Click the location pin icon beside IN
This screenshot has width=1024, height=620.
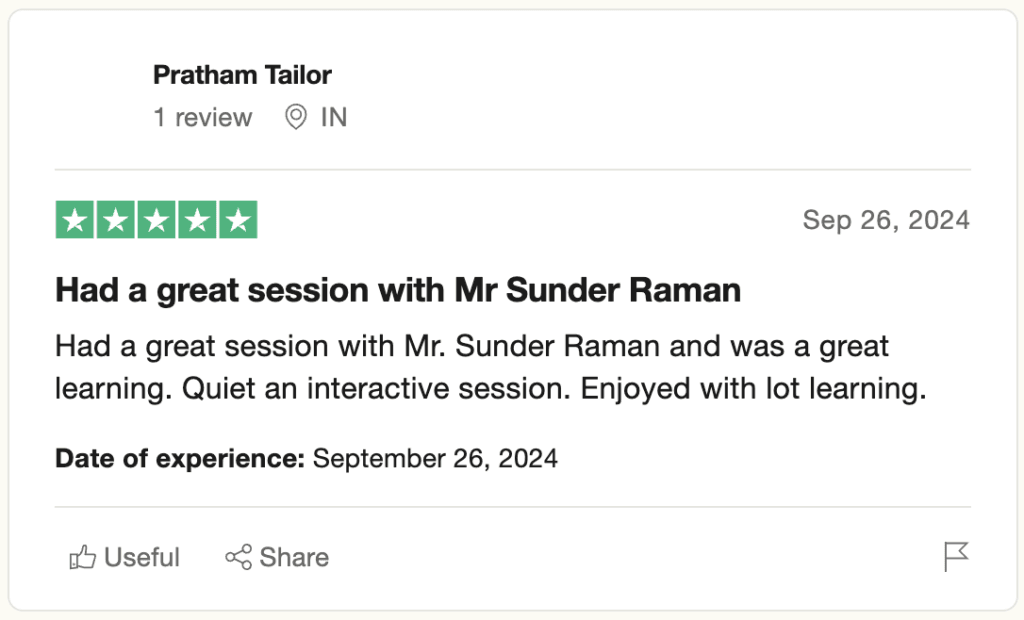click(x=295, y=118)
